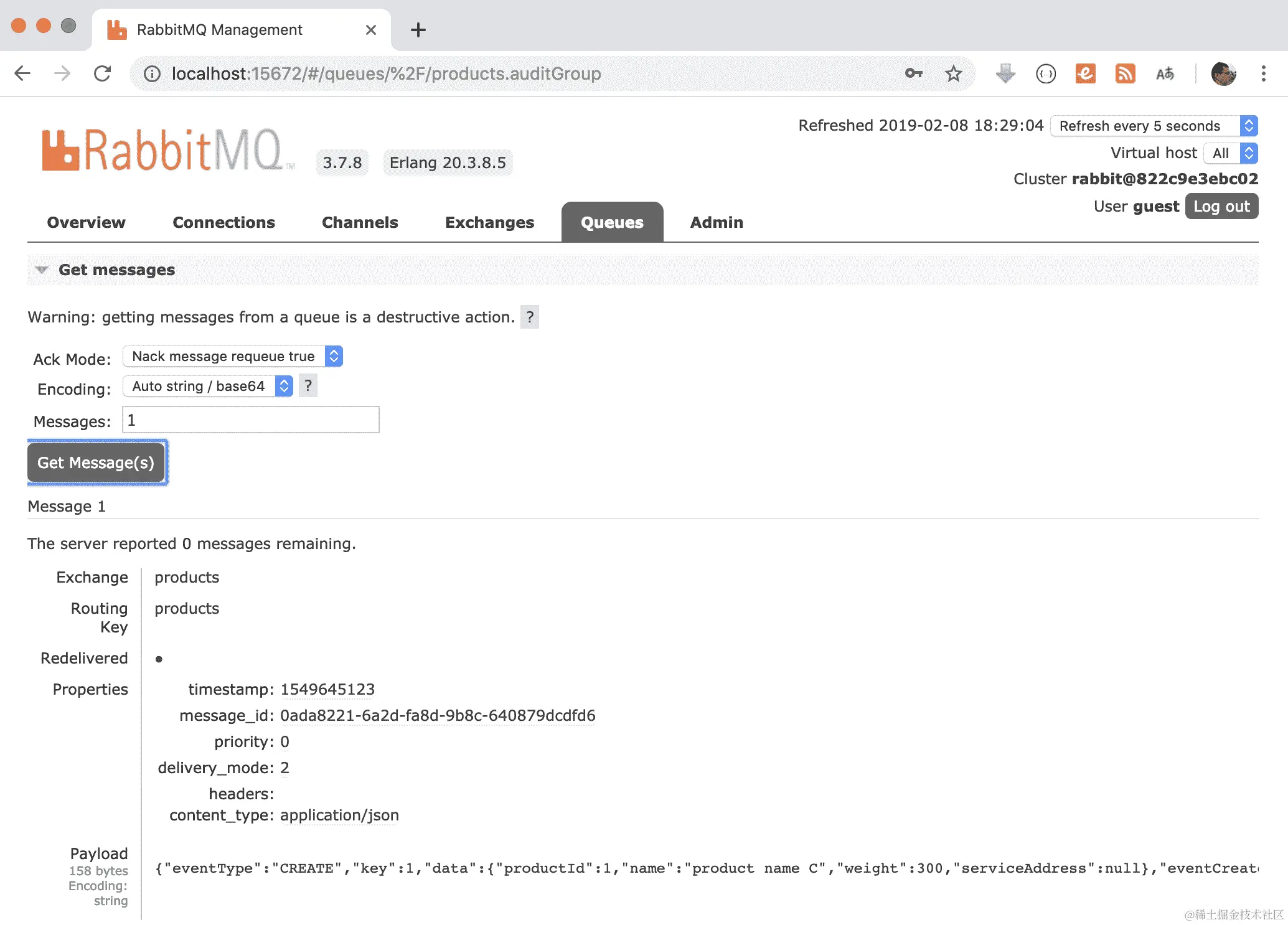Open the Ack Mode dropdown
This screenshot has height=925, width=1288.
pyautogui.click(x=233, y=356)
